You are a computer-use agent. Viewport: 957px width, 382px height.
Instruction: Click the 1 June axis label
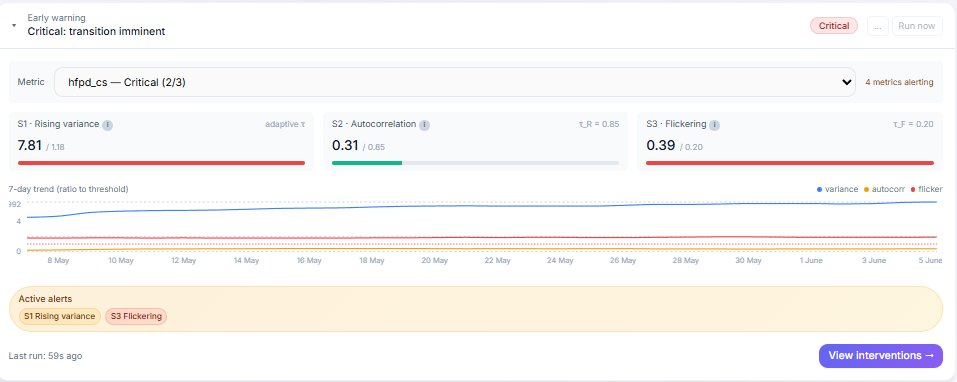(811, 261)
